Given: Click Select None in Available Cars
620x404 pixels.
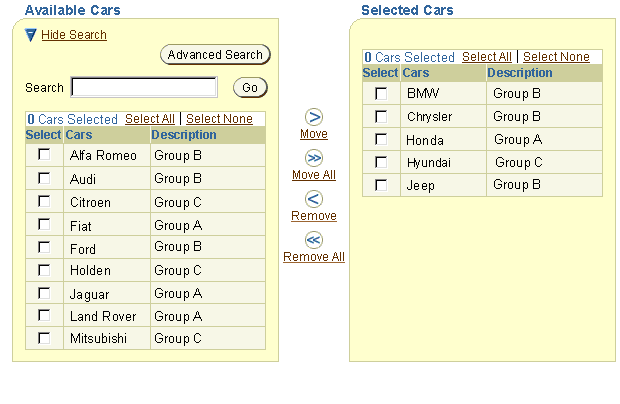Looking at the screenshot, I should [219, 119].
